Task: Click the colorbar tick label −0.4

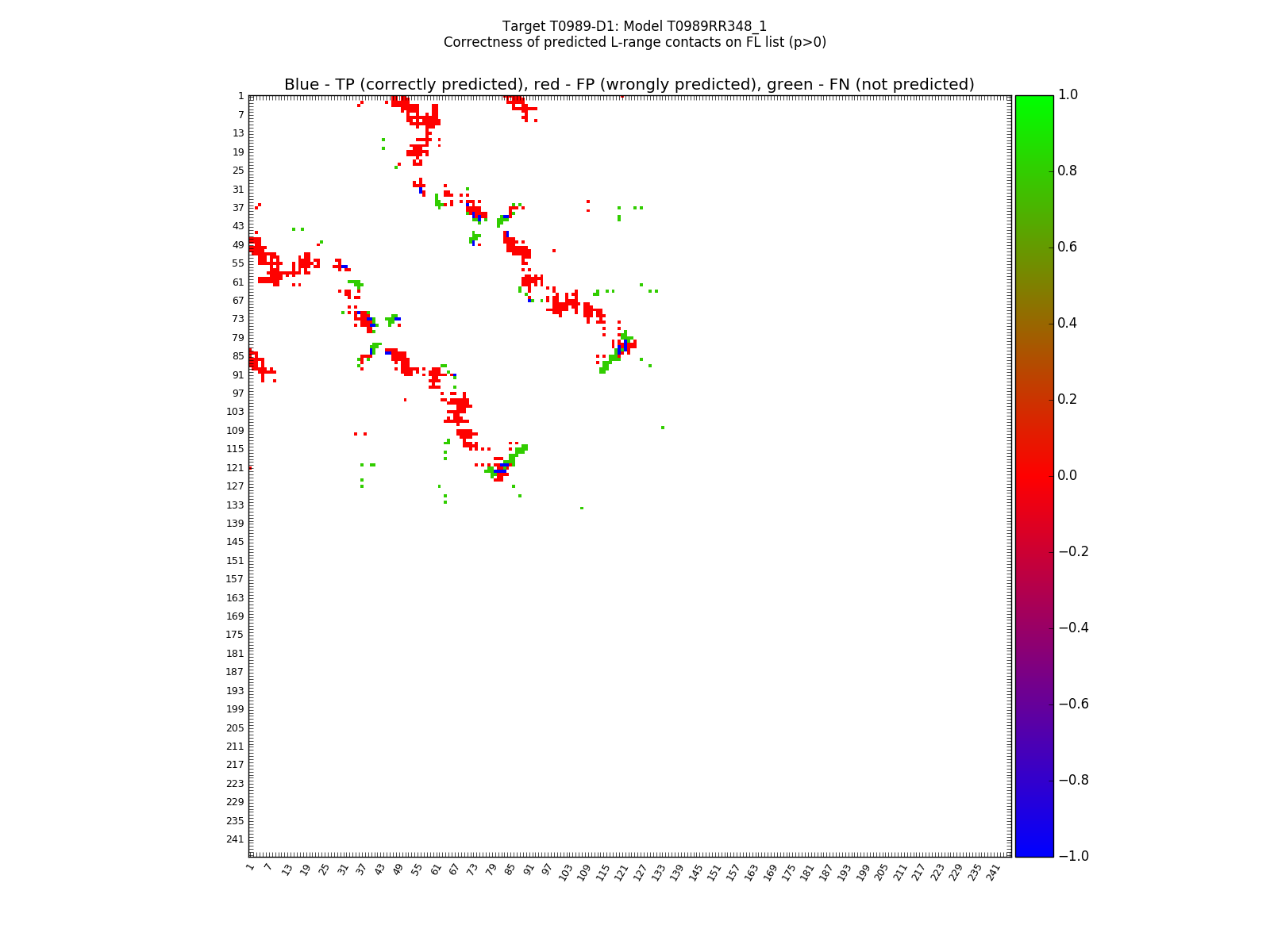Action: pos(1073,628)
